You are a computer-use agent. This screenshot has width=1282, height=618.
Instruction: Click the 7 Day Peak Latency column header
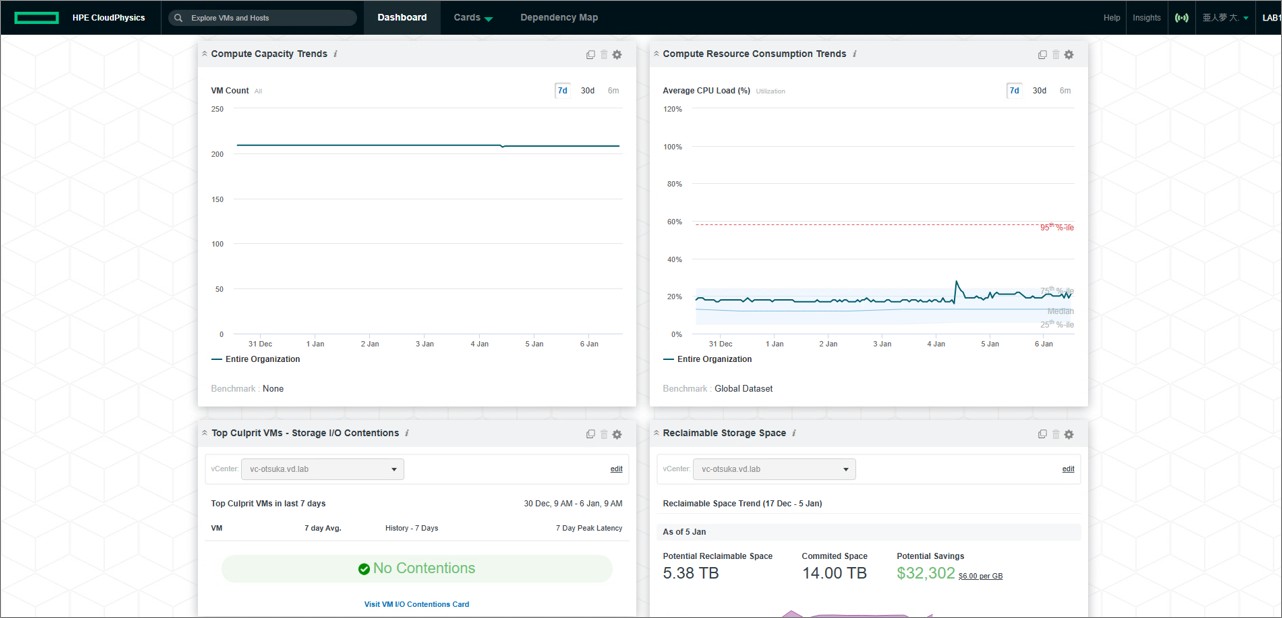coord(589,528)
